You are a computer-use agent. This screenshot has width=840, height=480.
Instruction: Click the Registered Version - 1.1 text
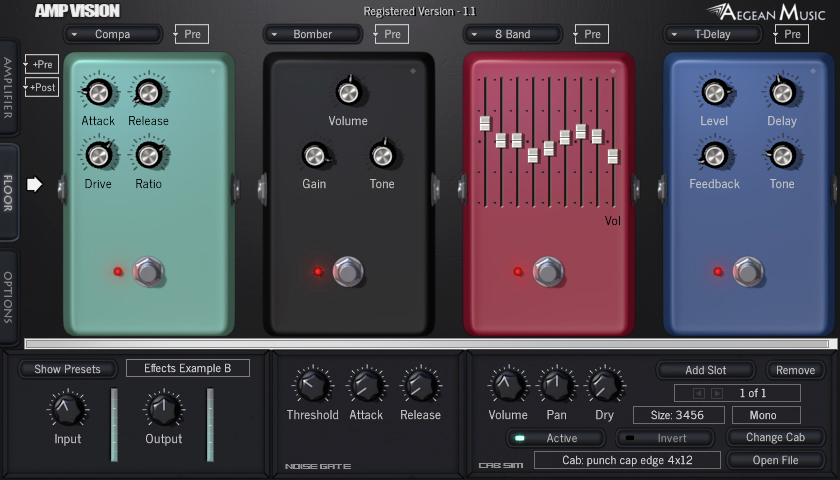(x=419, y=11)
